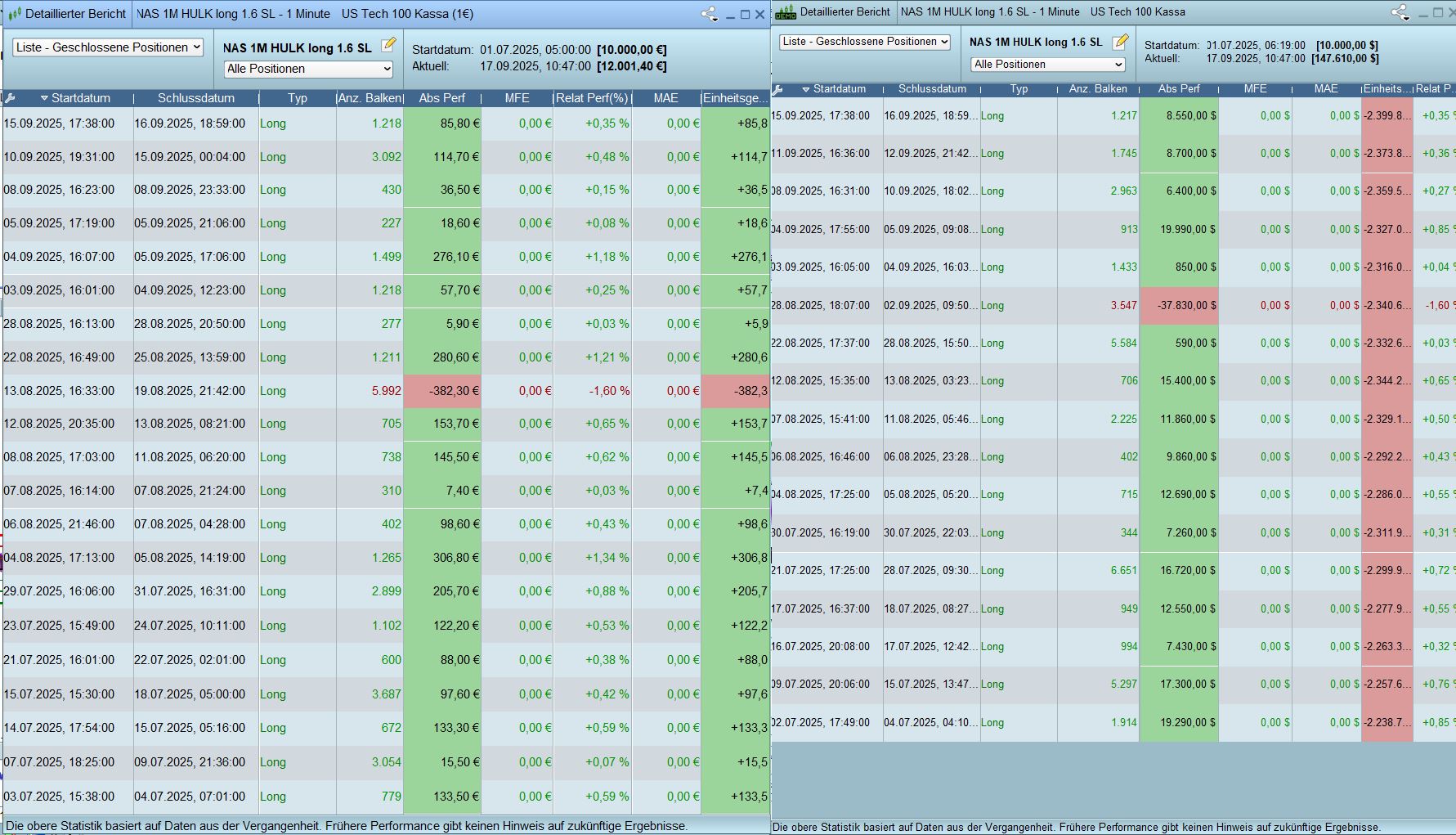1456x835 pixels.
Task: Click Abs Perf cell 306,80 €
Action: (442, 558)
